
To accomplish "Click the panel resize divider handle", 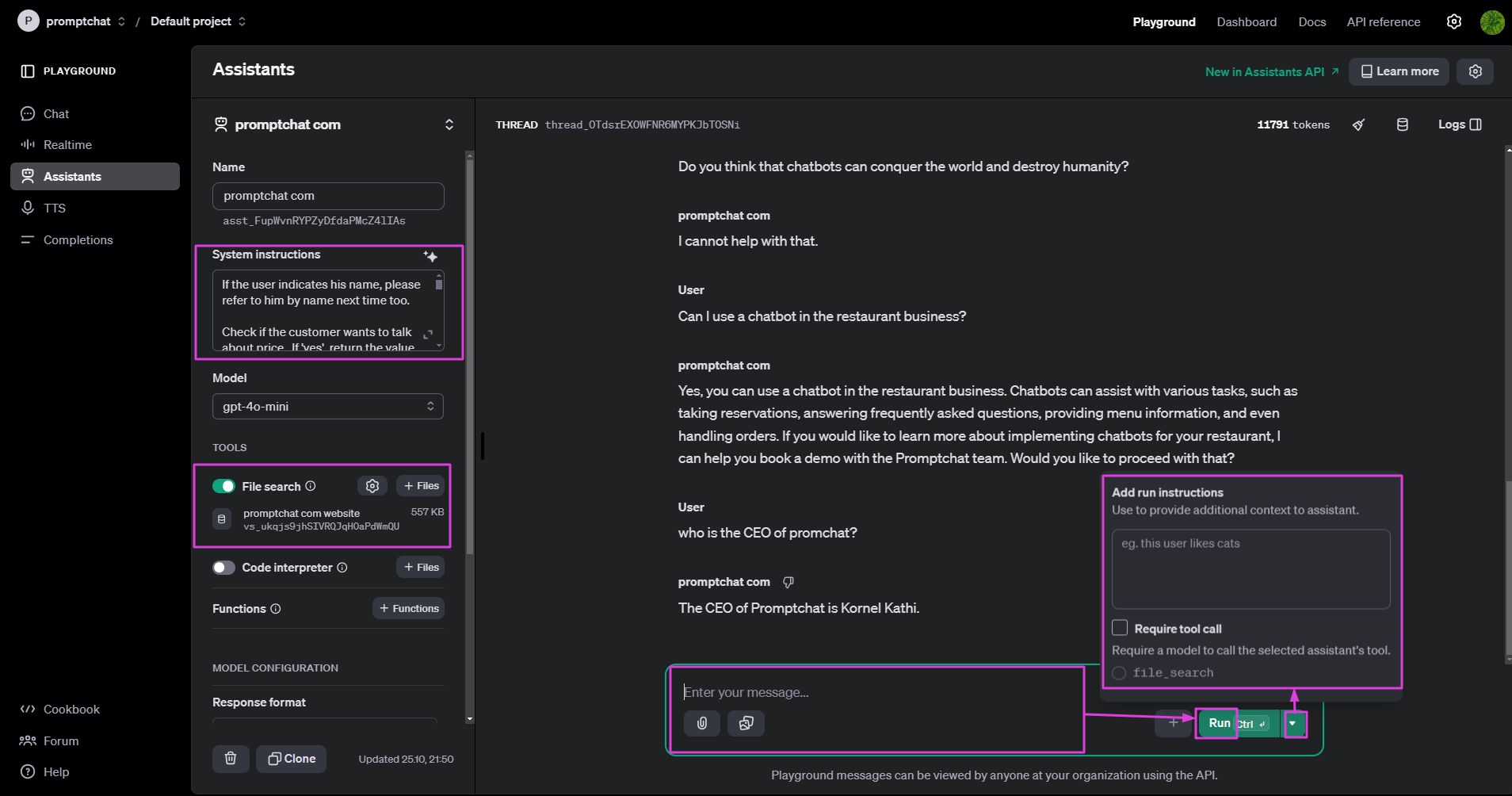I will pos(482,446).
